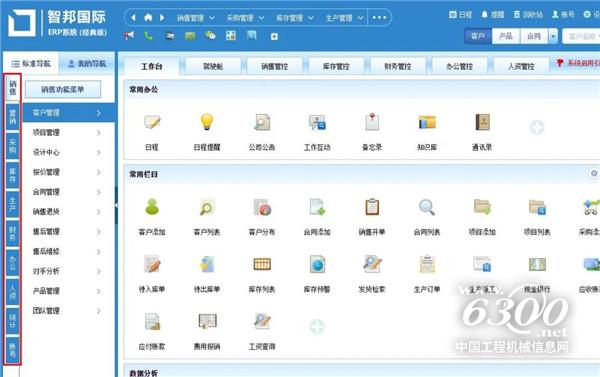Open the 通讯录 address book icon
The height and width of the screenshot is (377, 600).
click(482, 122)
